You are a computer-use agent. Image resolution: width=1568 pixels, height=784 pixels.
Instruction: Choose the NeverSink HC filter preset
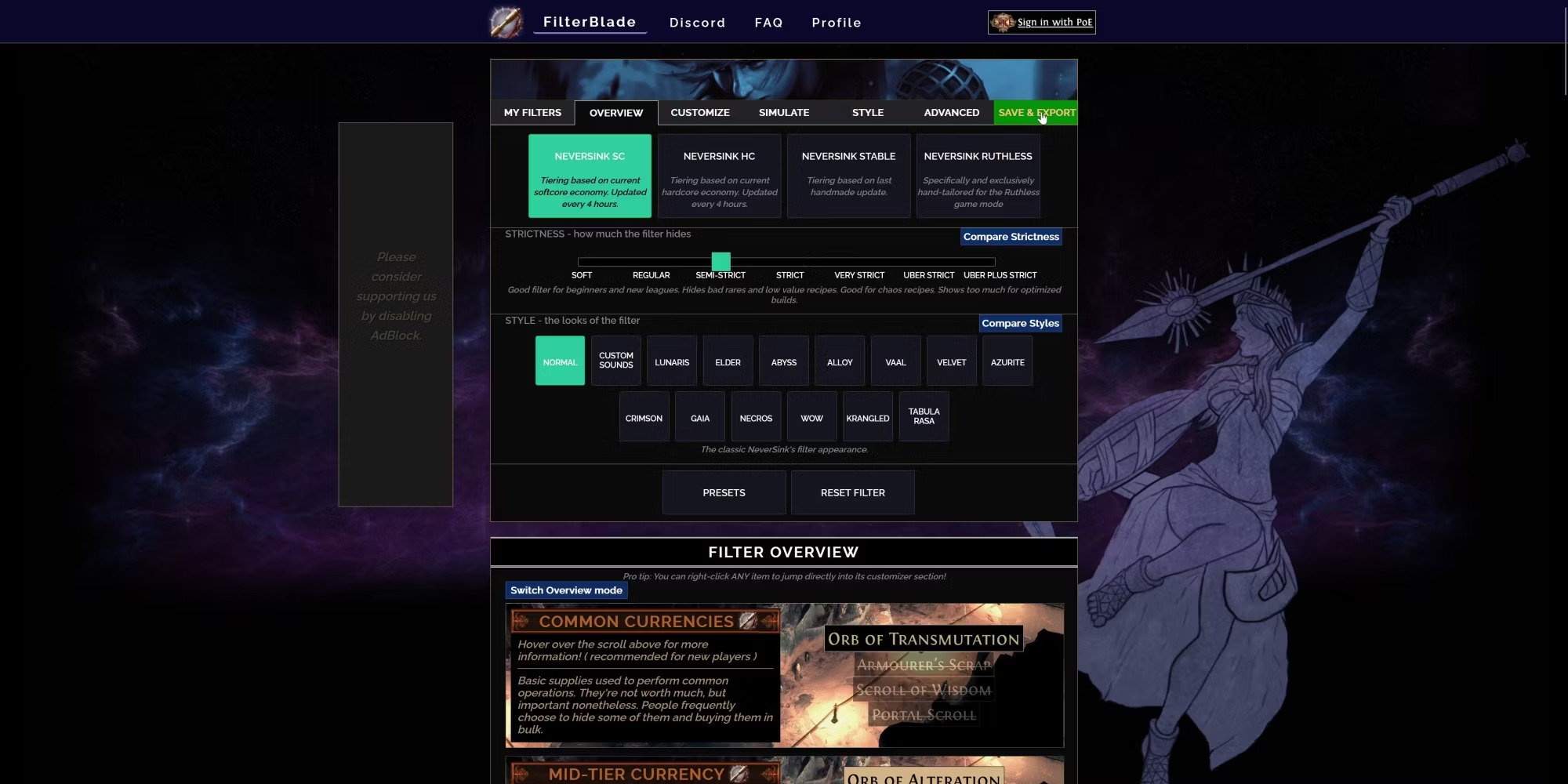pyautogui.click(x=719, y=176)
